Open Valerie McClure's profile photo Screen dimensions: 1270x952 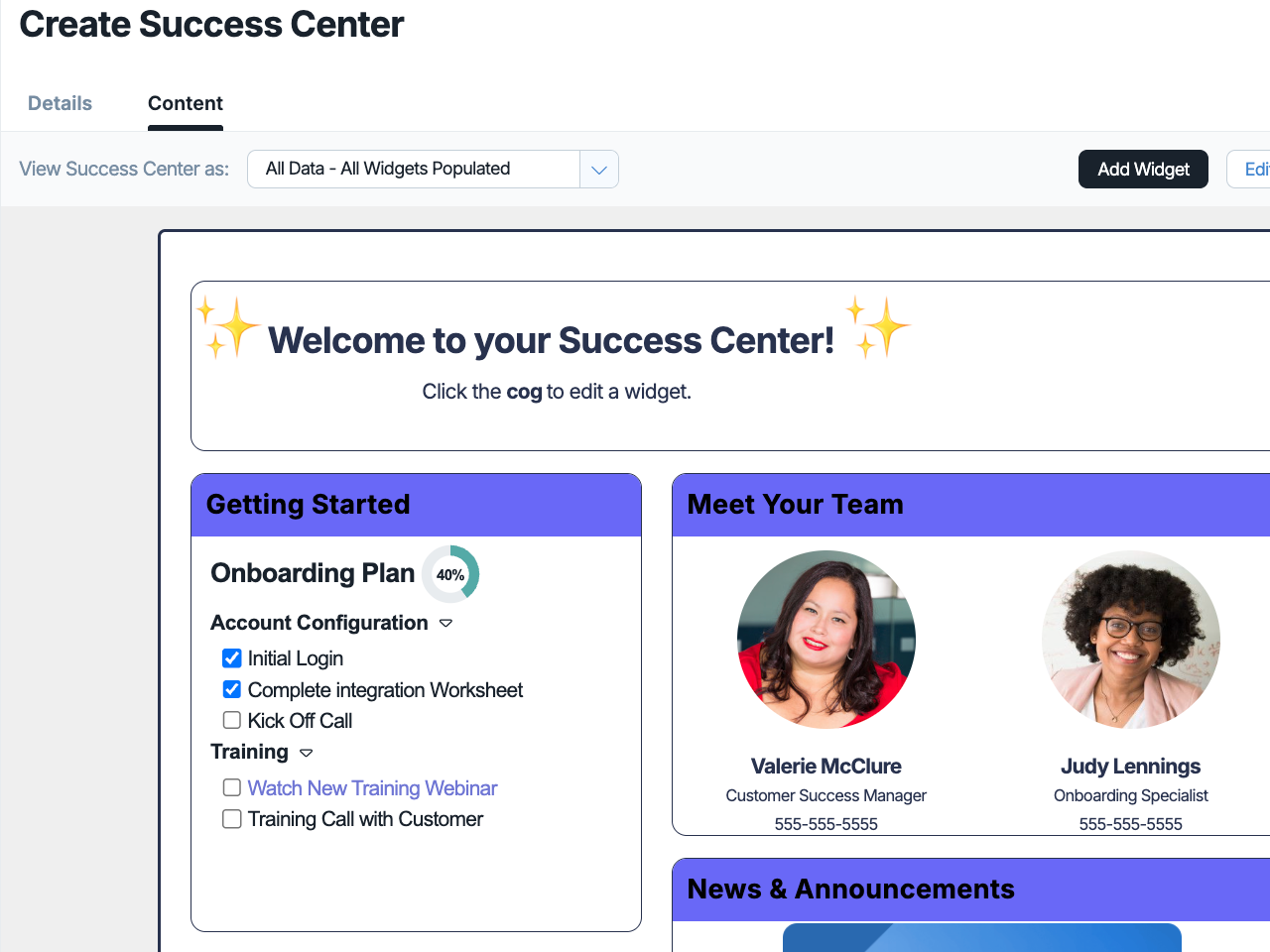coord(826,640)
